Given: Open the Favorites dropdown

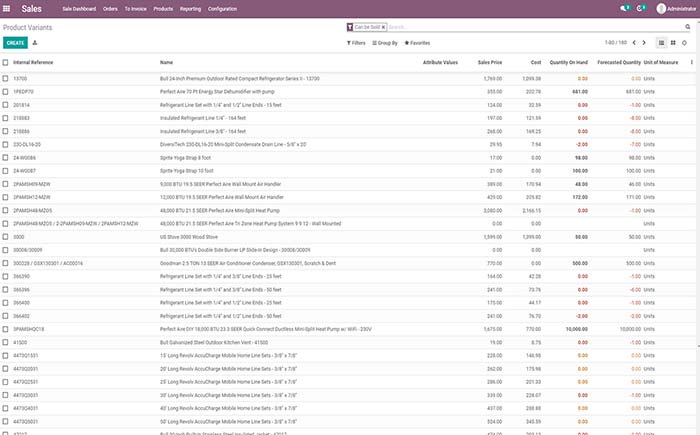Looking at the screenshot, I should (x=418, y=43).
